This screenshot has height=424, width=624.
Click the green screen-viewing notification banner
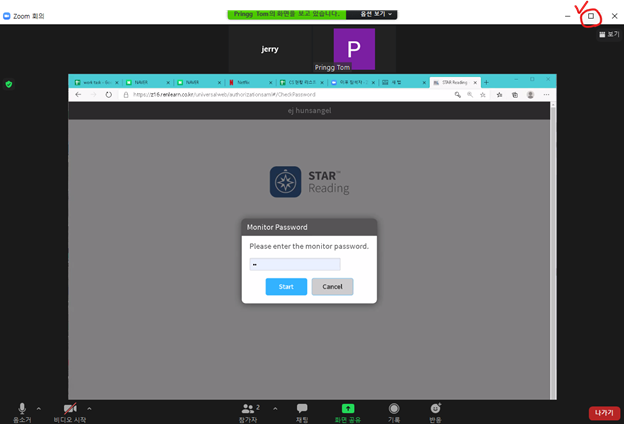287,14
